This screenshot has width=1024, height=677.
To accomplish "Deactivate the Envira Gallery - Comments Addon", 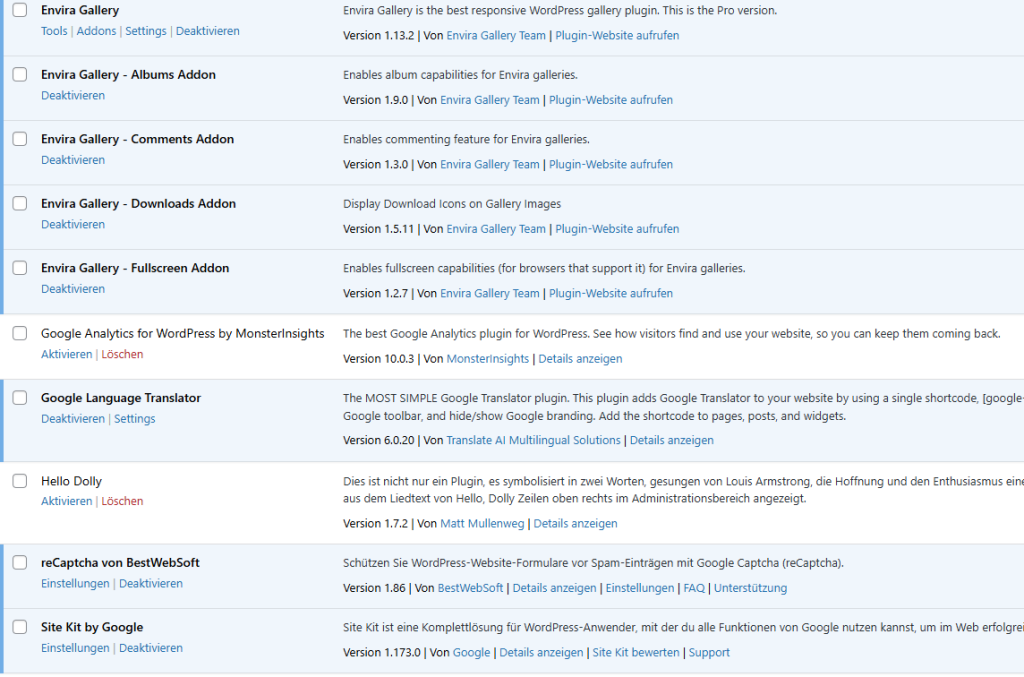I will click(73, 160).
